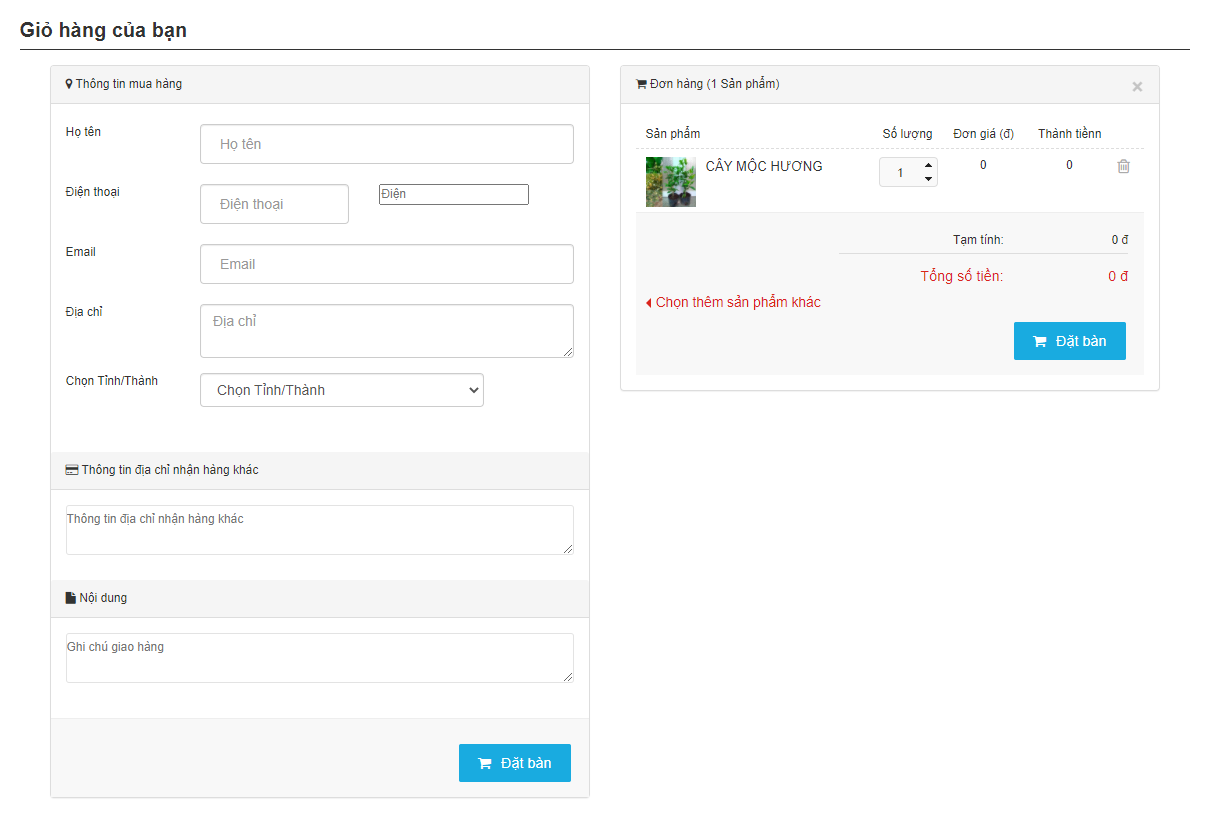Click the shopping cart icon in Đơn hàng header
Image resolution: width=1207 pixels, height=821 pixels.
tap(641, 85)
